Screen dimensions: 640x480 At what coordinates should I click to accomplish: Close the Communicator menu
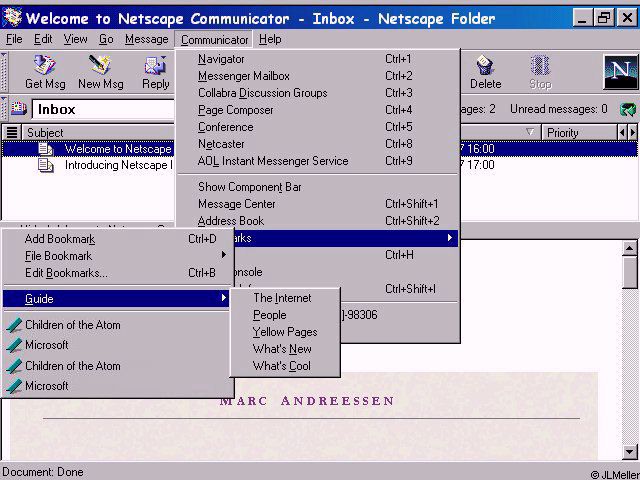(x=214, y=40)
